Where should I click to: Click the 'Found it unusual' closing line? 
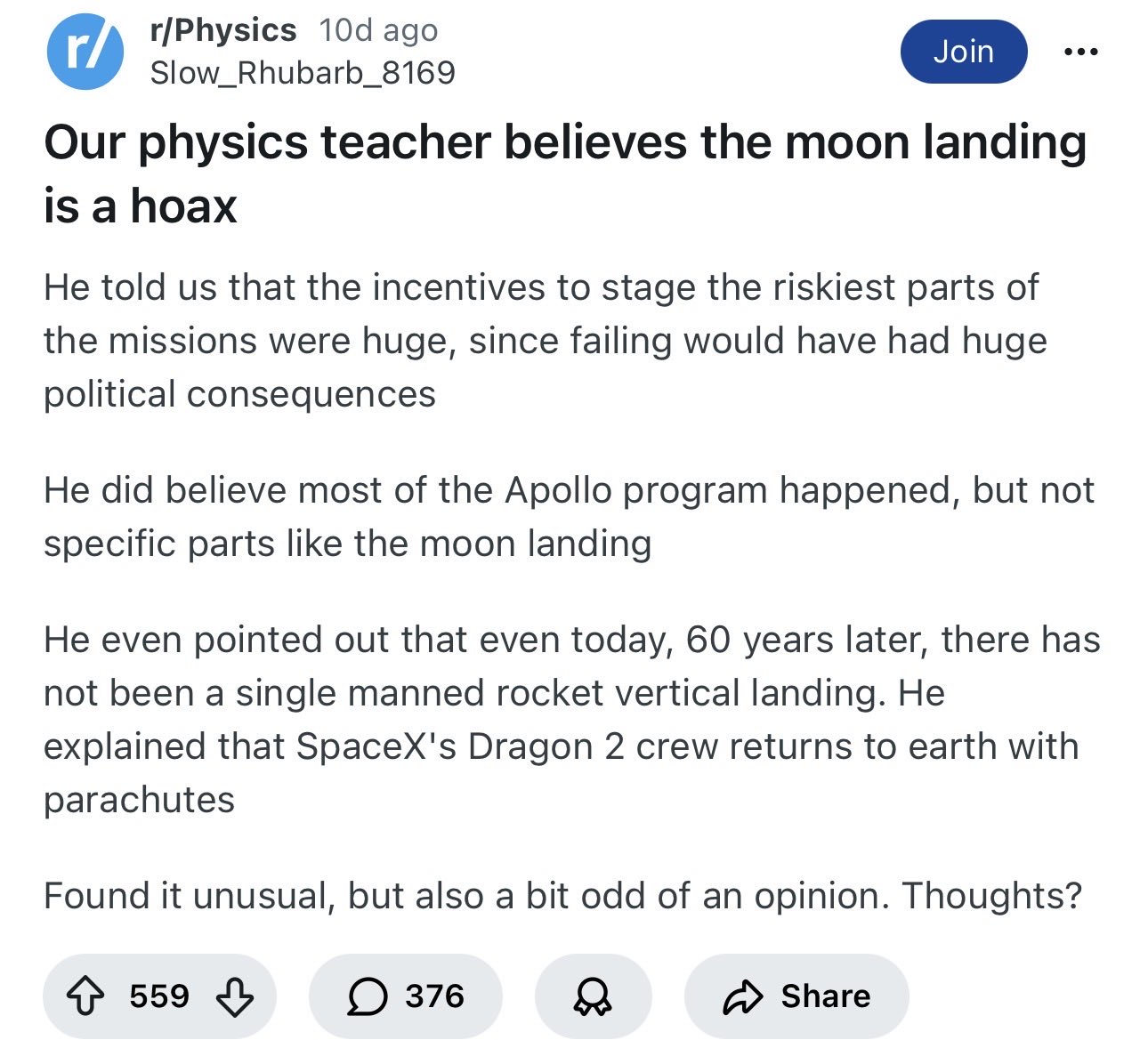point(562,896)
